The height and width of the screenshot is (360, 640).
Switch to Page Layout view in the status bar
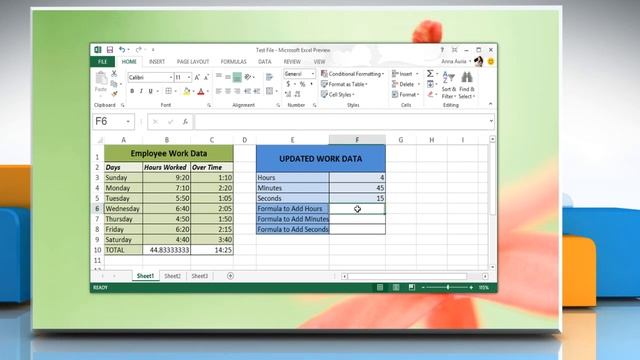click(396, 287)
